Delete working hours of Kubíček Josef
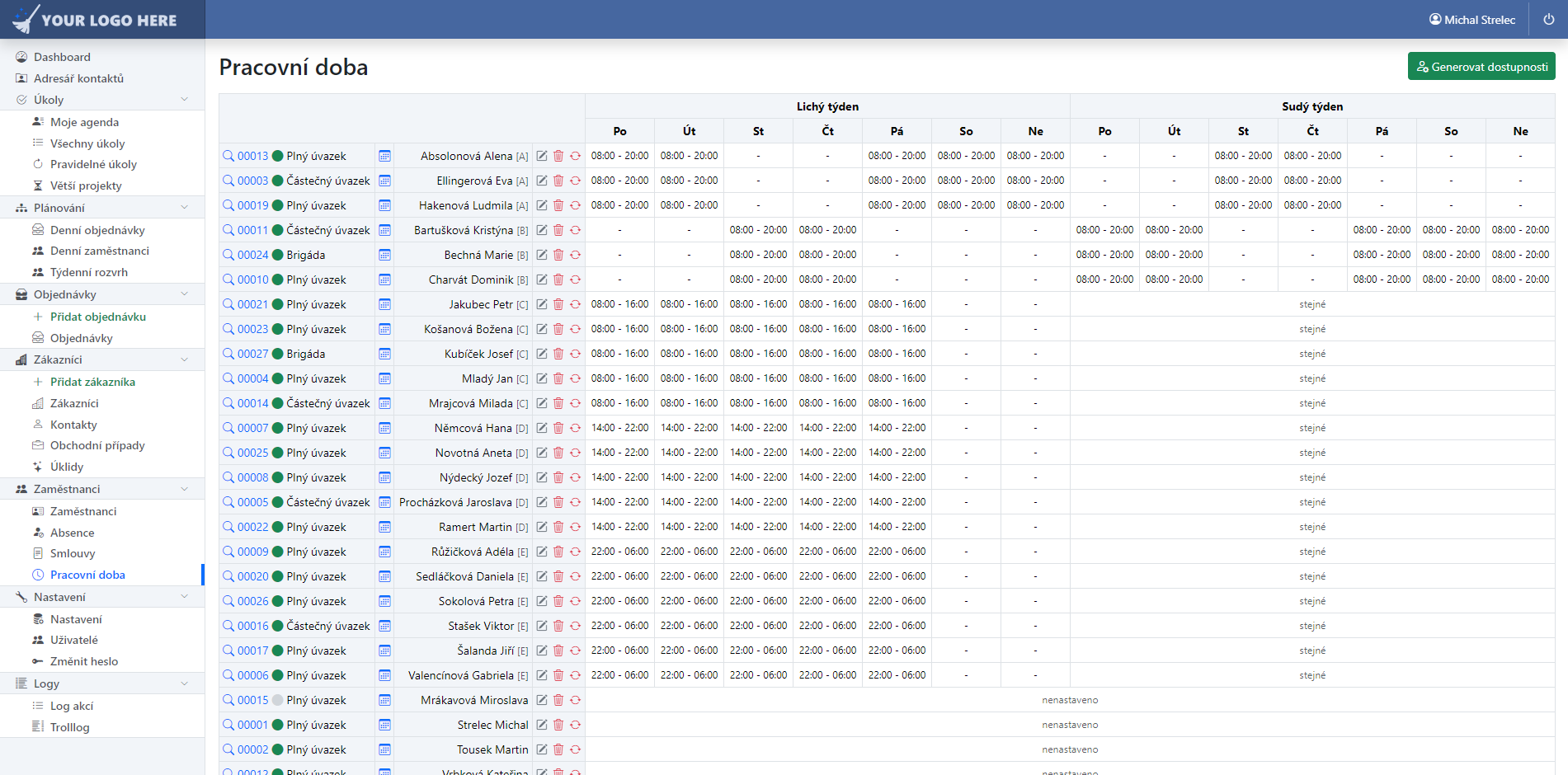The image size is (1568, 775). point(558,354)
